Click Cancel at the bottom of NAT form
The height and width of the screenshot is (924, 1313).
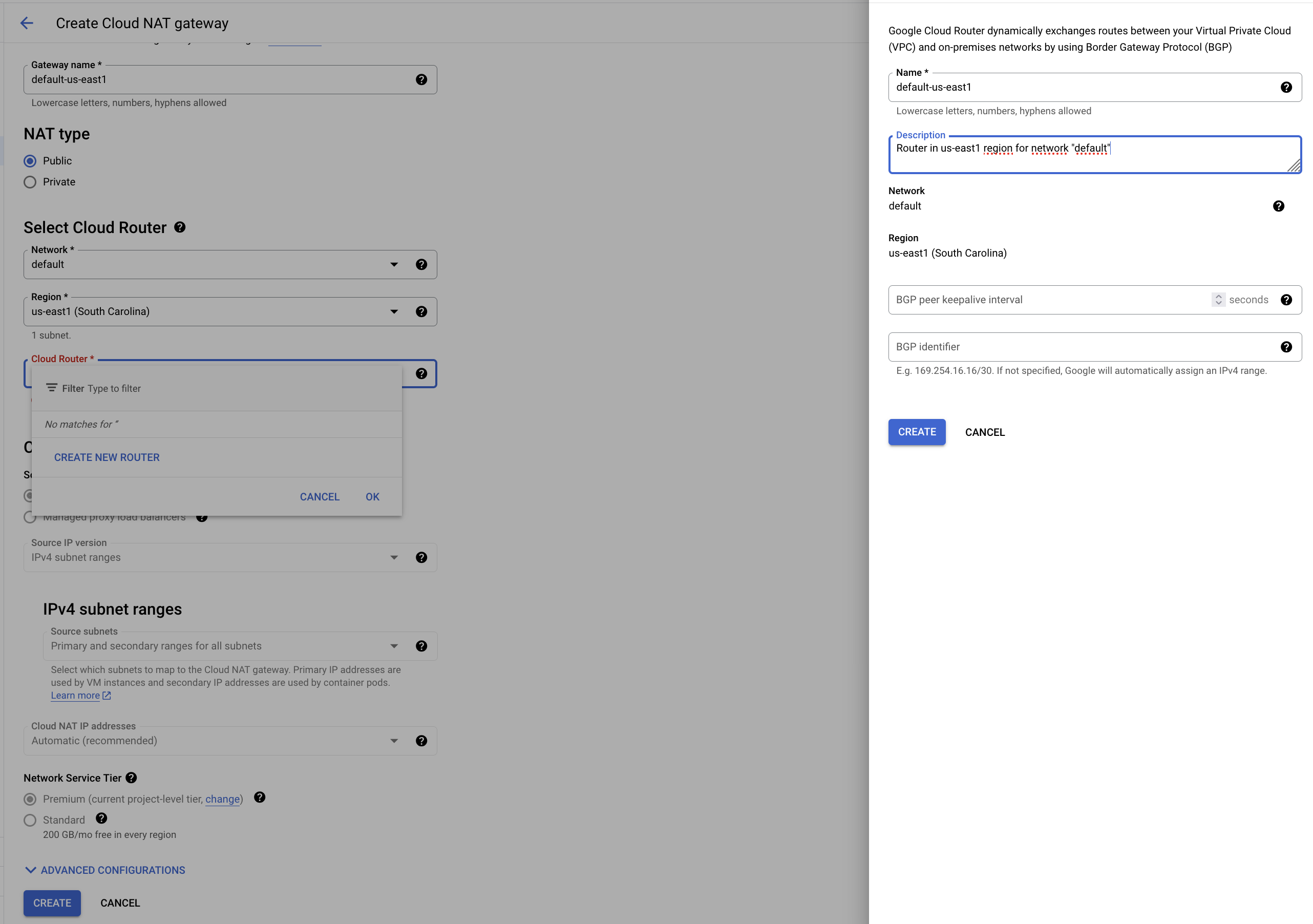click(x=120, y=903)
